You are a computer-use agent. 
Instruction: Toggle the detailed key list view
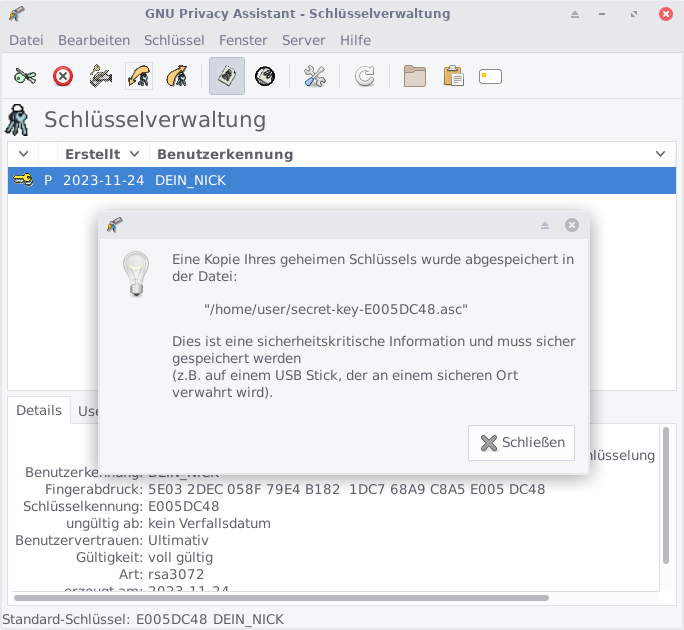[x=265, y=76]
